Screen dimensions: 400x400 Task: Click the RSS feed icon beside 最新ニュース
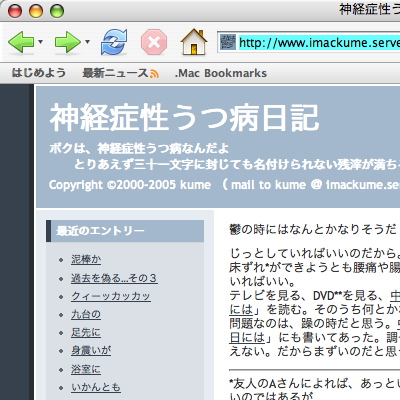tap(154, 73)
